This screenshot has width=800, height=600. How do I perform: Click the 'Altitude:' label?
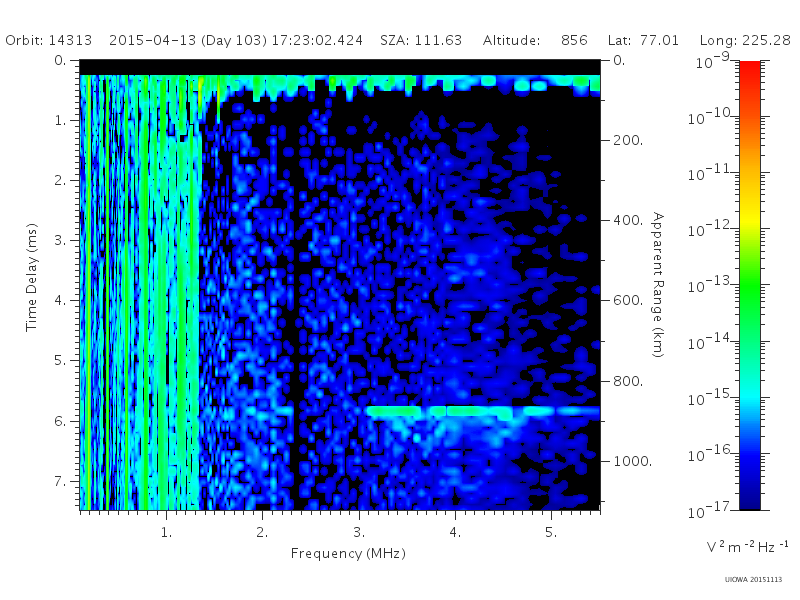tap(511, 40)
